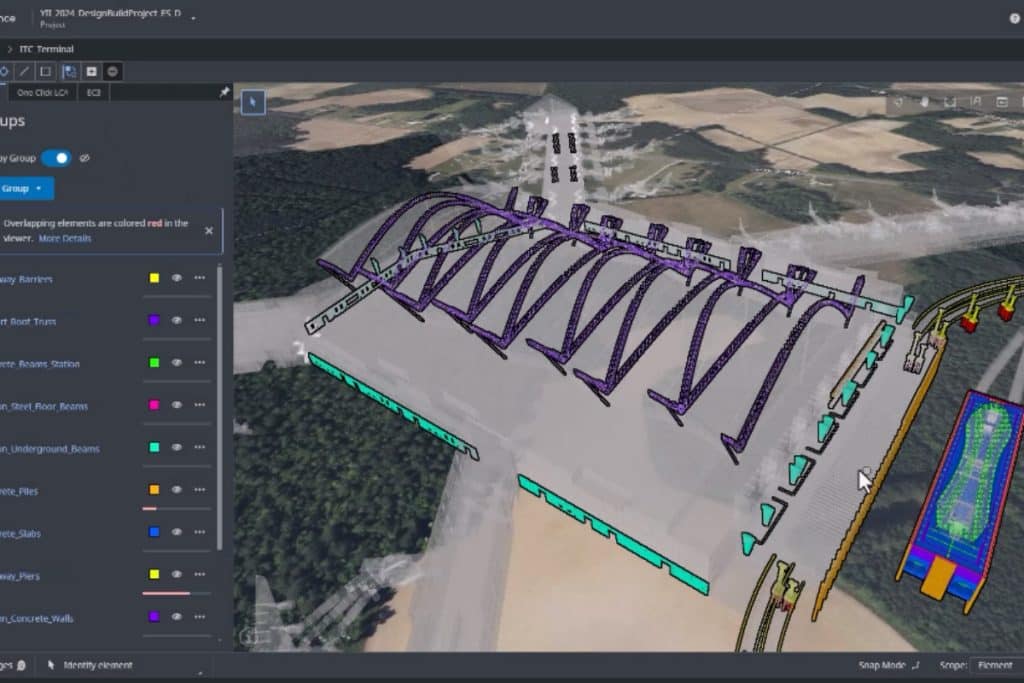Pin the side panel with pushpin icon
1024x683 pixels.
coord(224,92)
